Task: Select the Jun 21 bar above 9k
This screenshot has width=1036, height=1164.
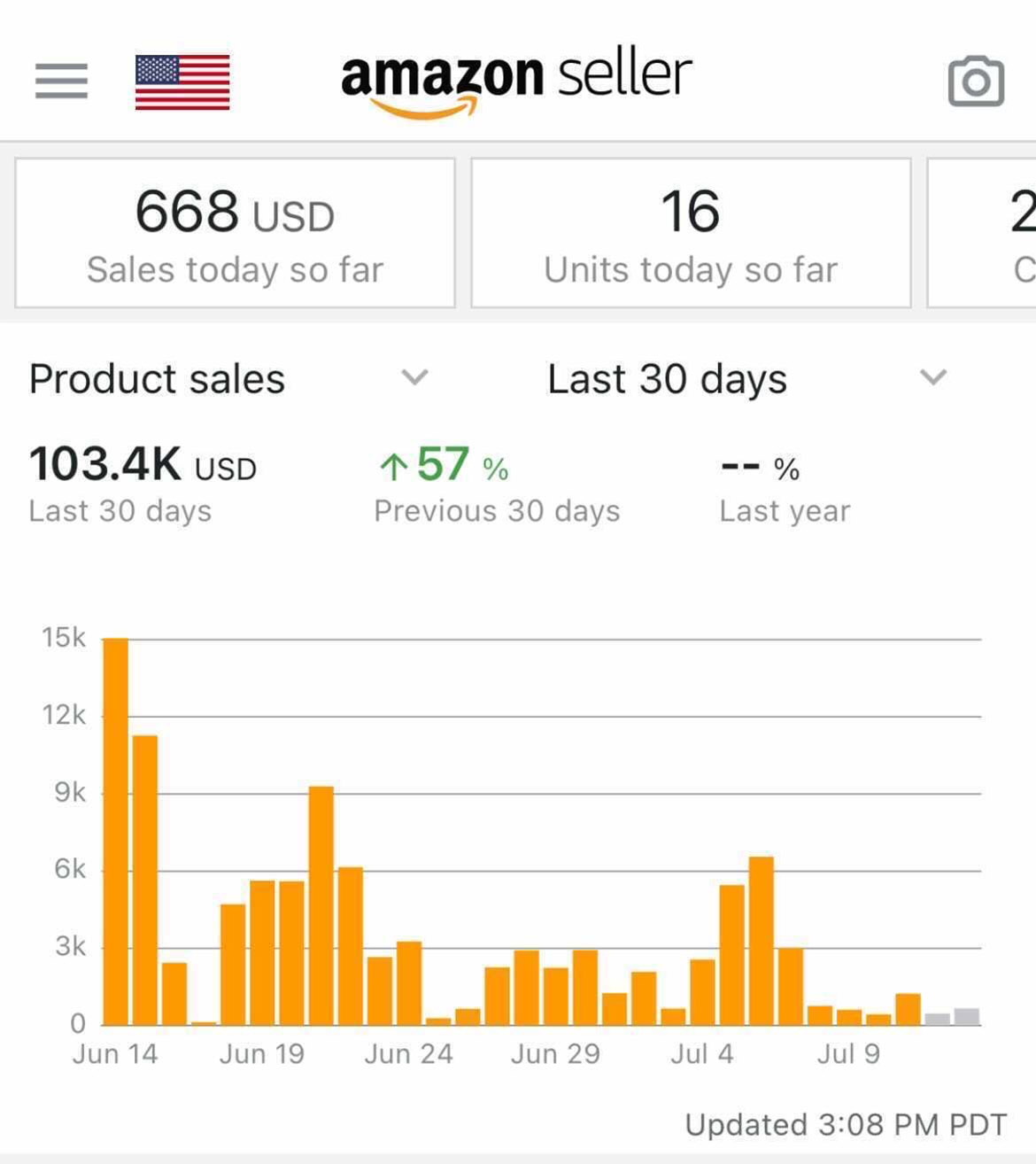Action: pos(321,906)
